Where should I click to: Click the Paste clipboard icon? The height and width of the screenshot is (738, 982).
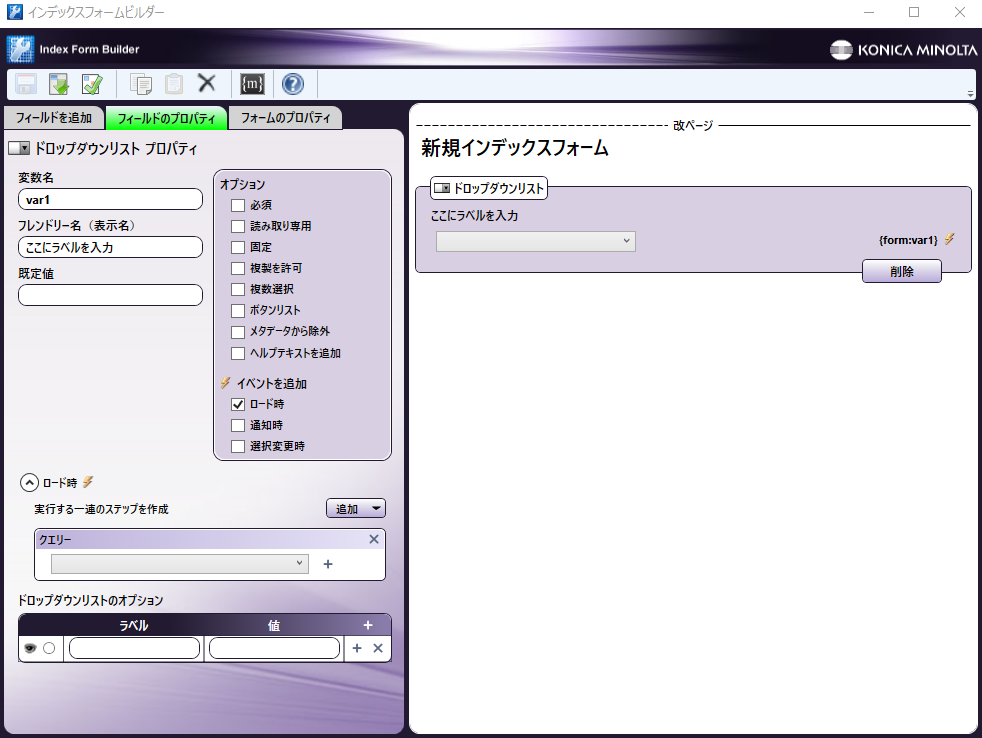pos(173,84)
